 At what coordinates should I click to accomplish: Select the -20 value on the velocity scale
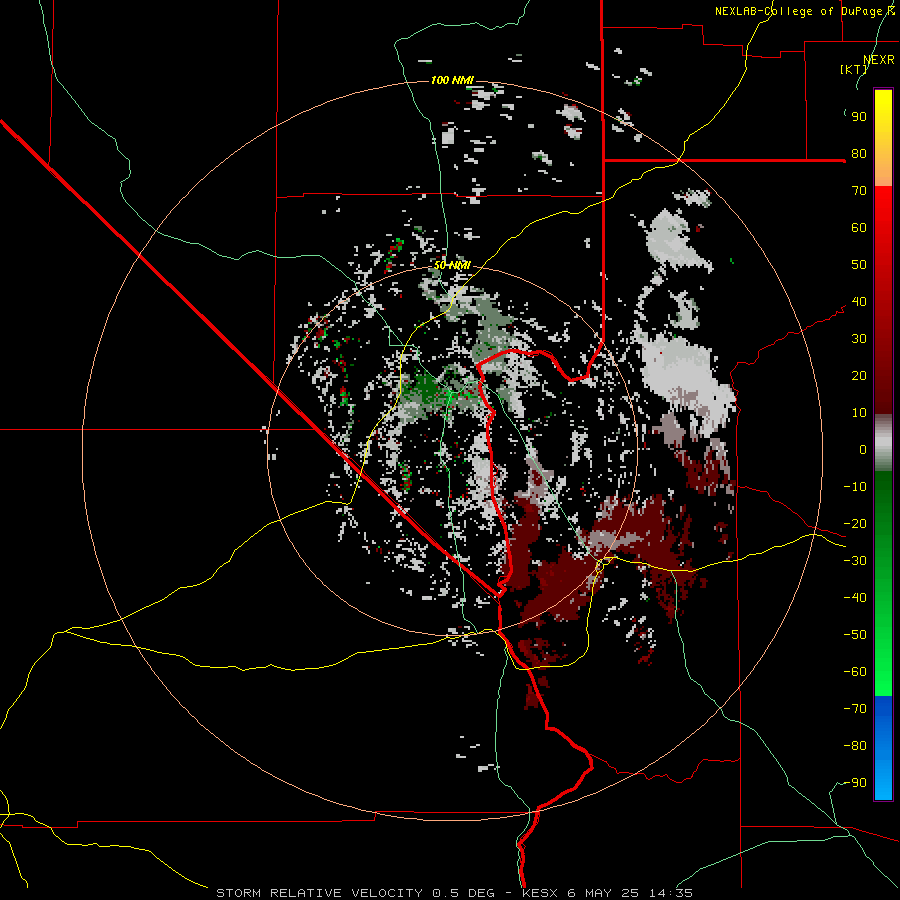855,524
